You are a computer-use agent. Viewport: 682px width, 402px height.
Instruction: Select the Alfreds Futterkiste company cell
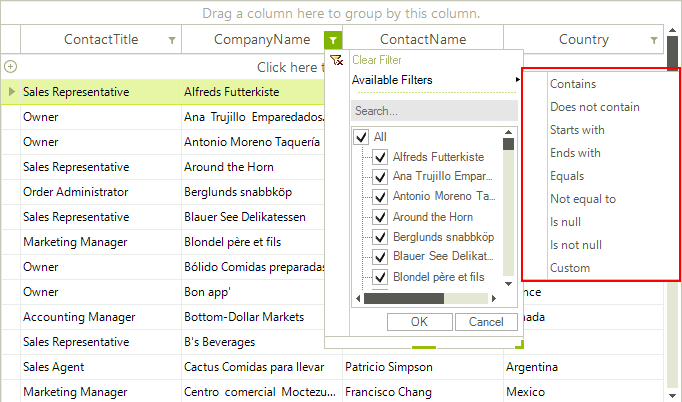point(253,92)
